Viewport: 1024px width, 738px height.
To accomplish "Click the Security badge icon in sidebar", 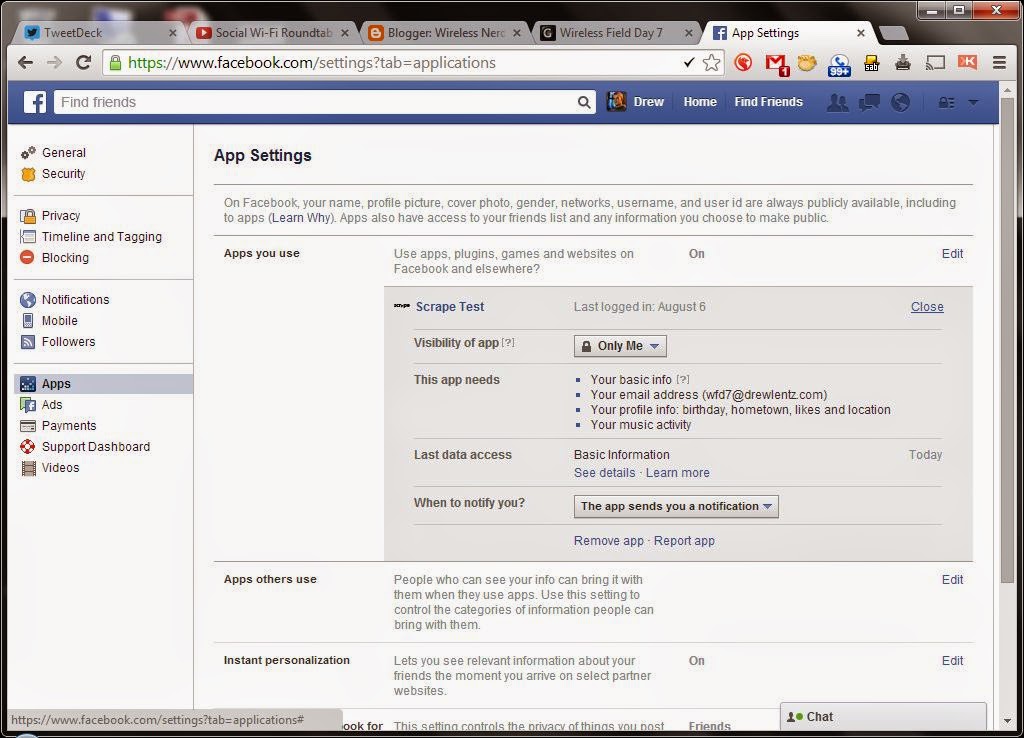I will [28, 174].
